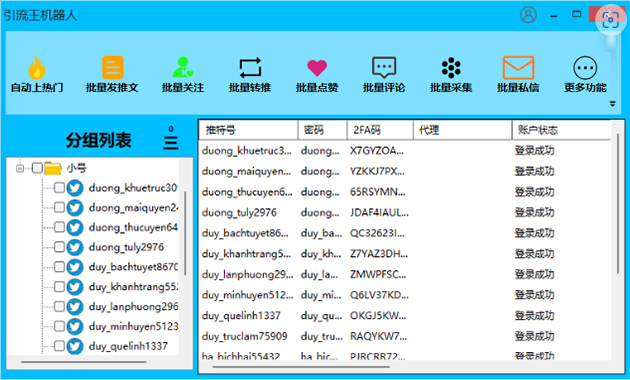Open 批量采集 collection tool
The image size is (630, 380).
point(451,74)
